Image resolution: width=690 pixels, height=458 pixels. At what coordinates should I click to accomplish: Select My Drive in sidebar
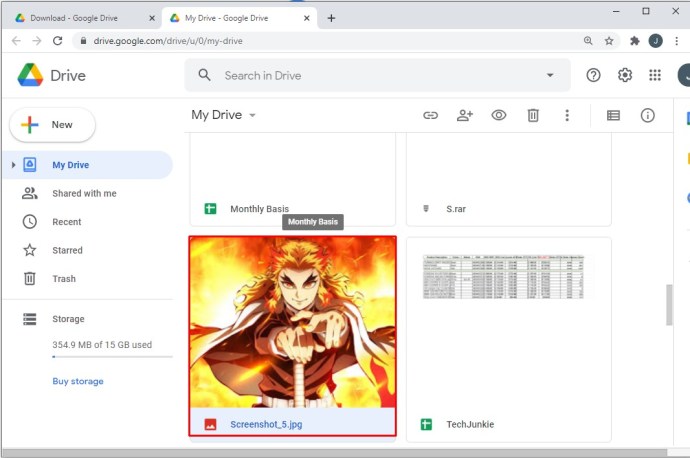[88, 165]
